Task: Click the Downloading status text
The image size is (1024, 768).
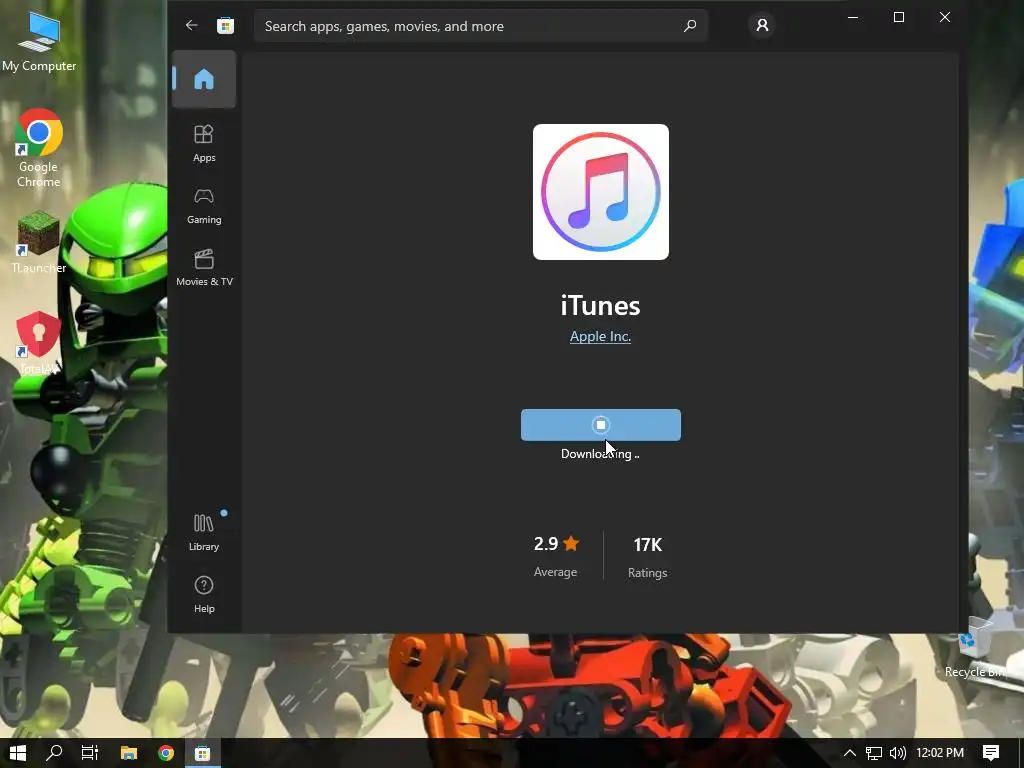Action: (600, 454)
